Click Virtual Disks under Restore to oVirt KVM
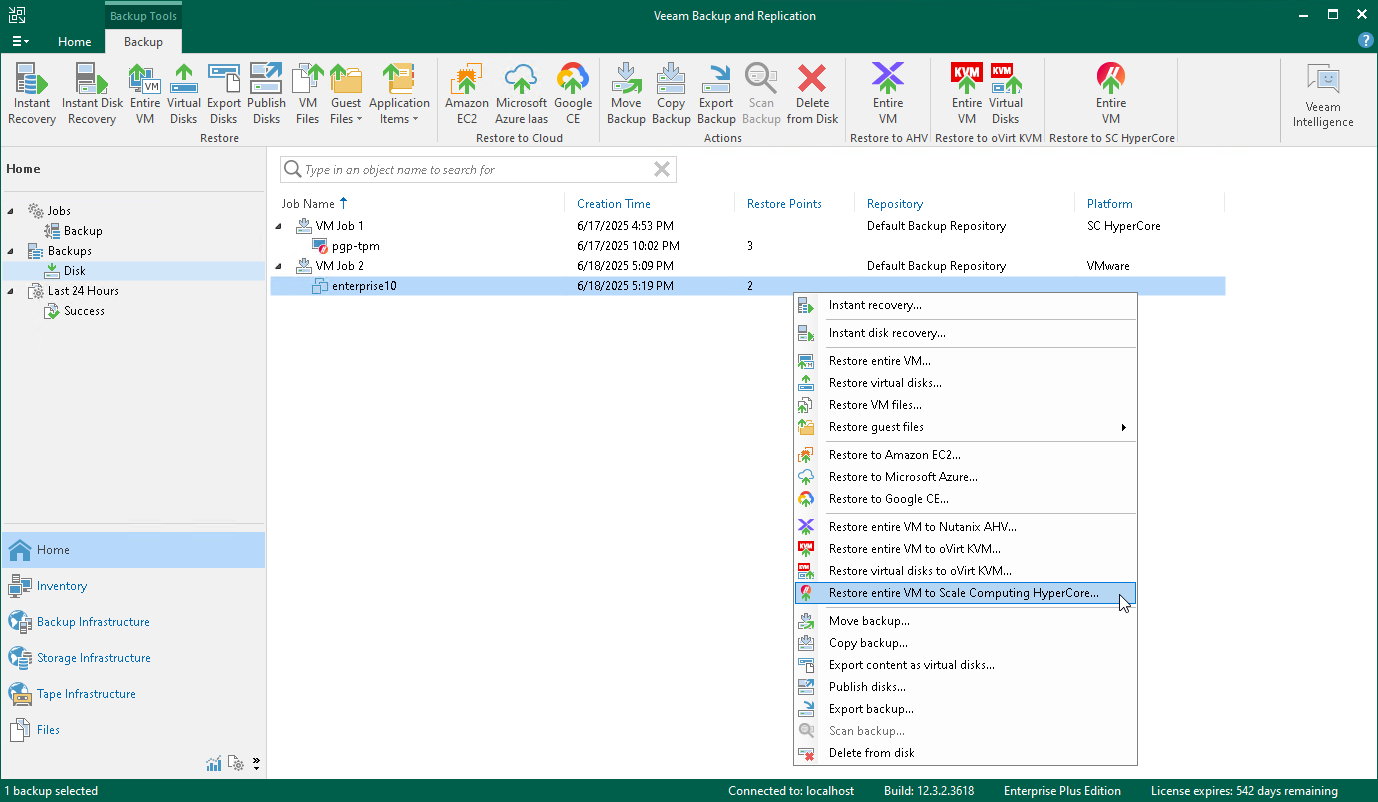 coord(1006,94)
